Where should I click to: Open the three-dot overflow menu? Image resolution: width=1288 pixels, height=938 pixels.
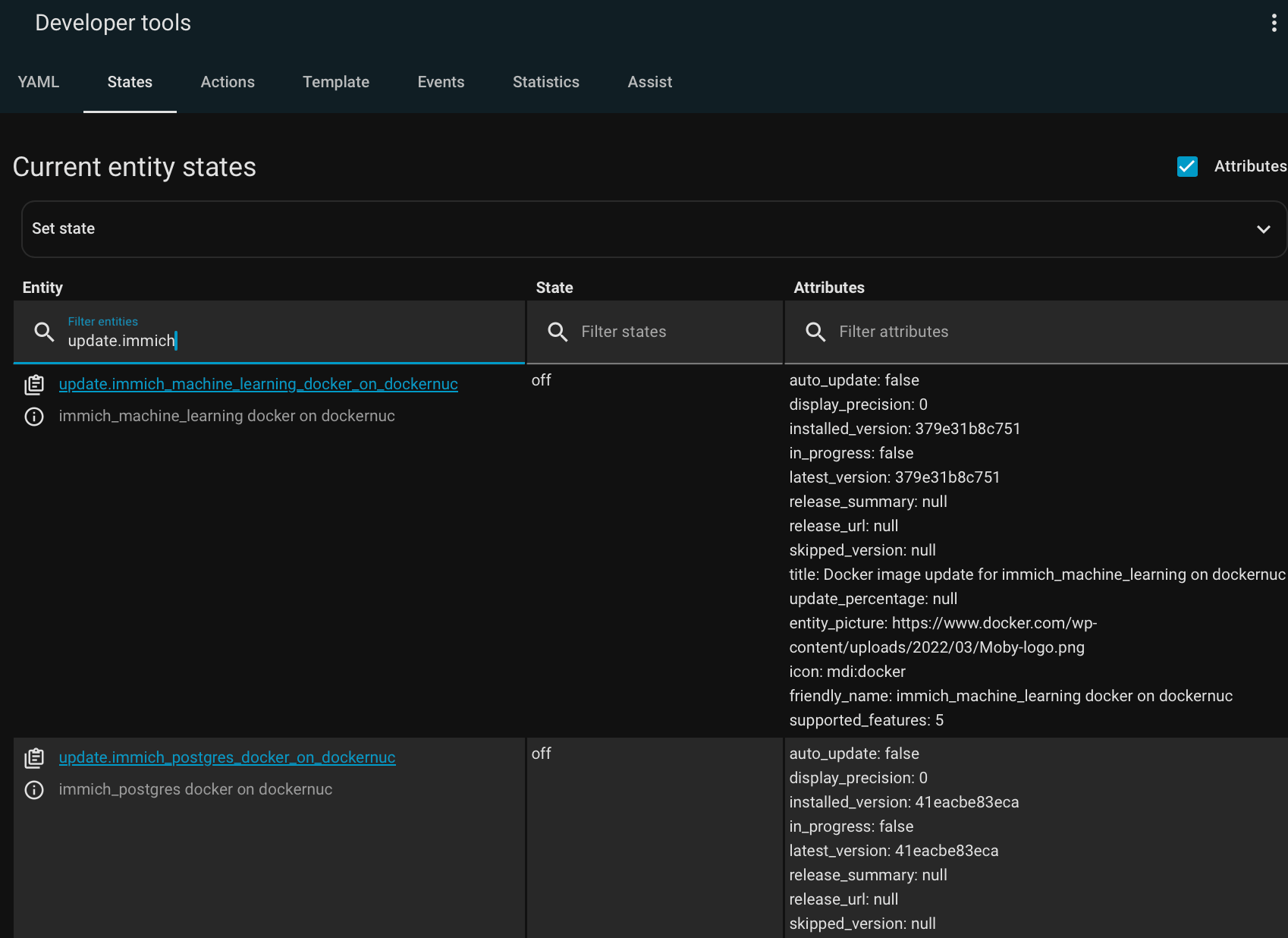1274,23
